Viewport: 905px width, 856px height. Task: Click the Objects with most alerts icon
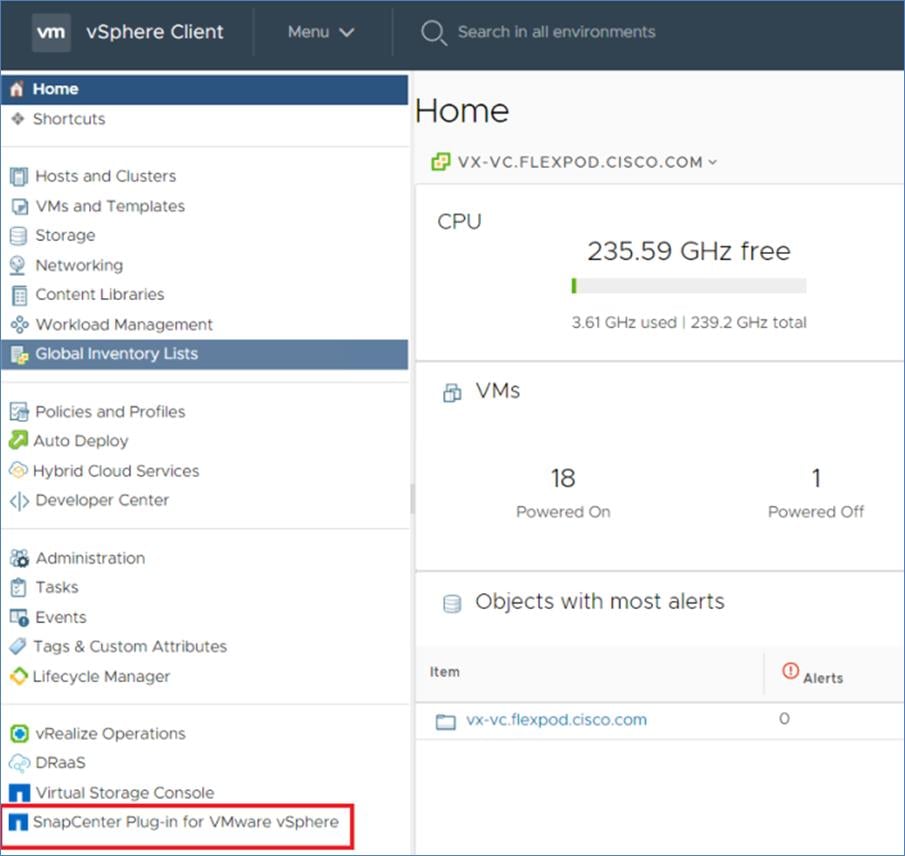(452, 603)
